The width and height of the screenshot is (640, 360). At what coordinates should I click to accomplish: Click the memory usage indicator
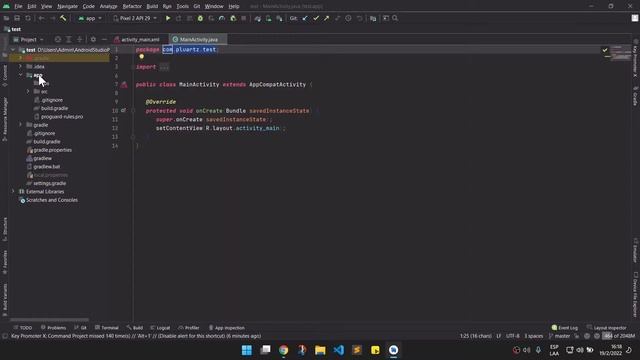point(619,336)
